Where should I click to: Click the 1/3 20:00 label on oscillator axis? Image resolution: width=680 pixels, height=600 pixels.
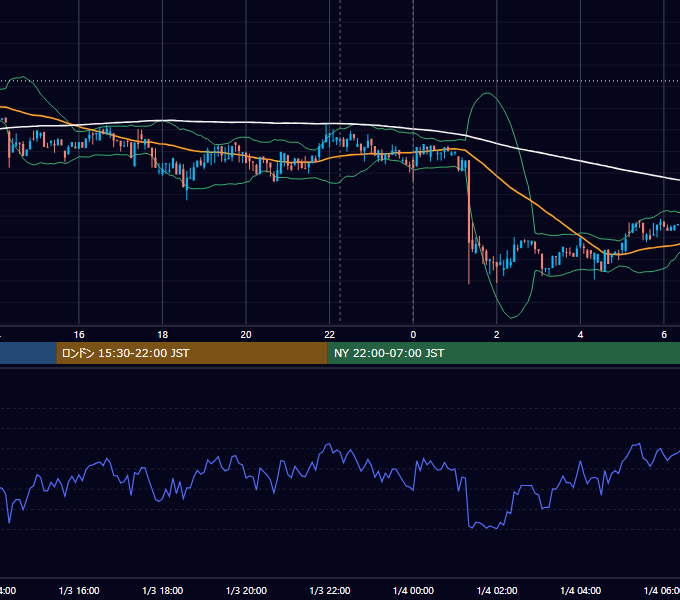tap(246, 590)
